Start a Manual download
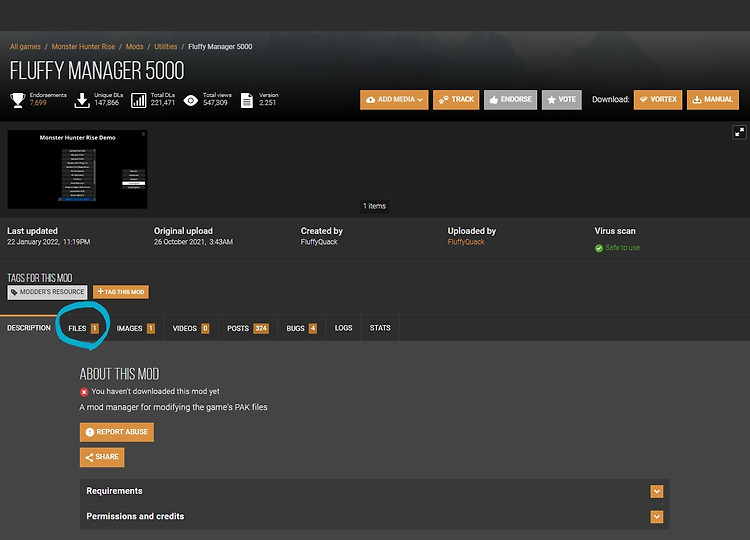The image size is (750, 540). click(x=713, y=99)
